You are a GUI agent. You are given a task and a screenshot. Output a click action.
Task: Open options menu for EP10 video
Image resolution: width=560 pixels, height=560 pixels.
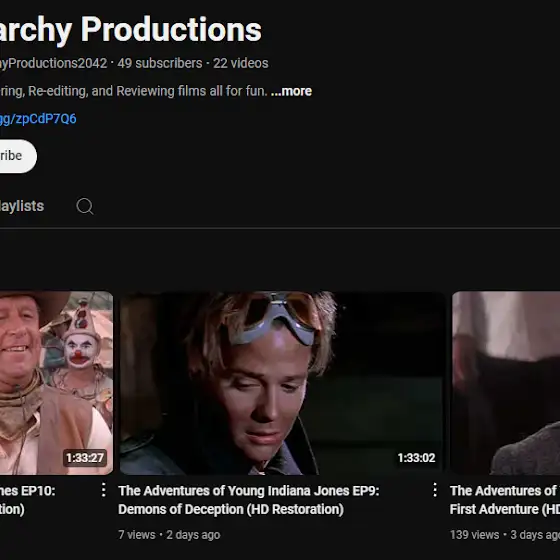[x=104, y=490]
